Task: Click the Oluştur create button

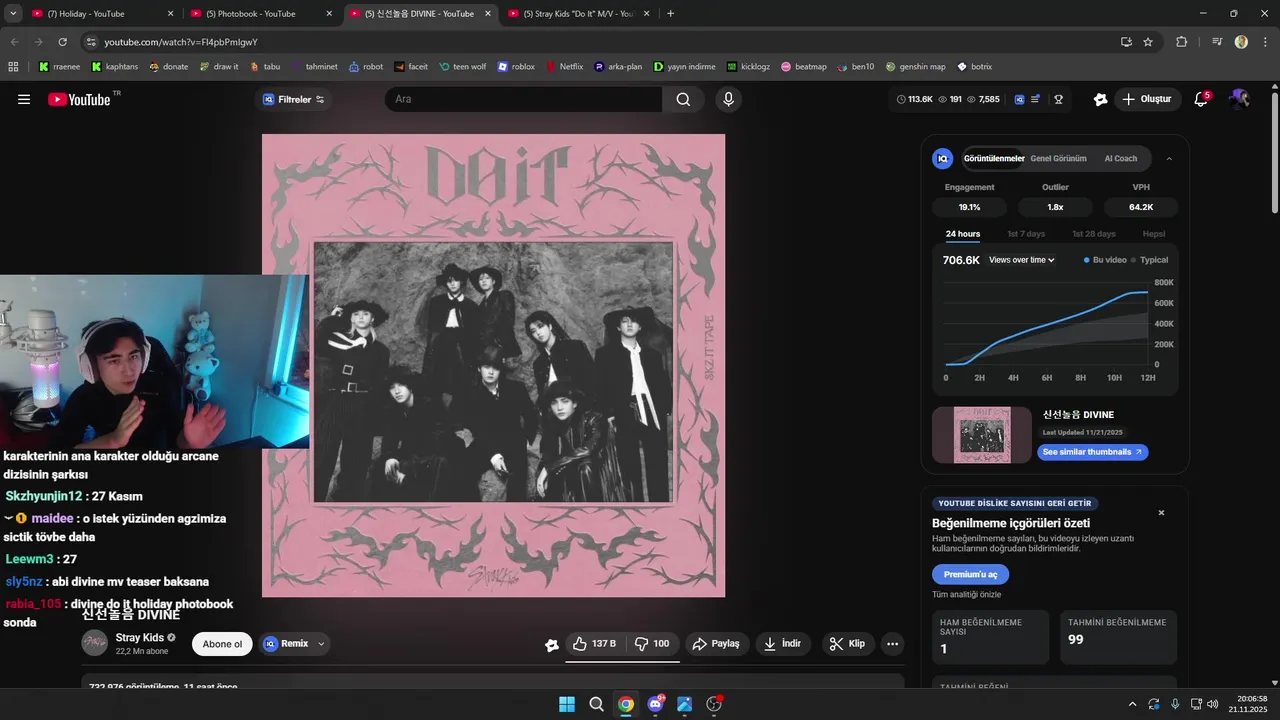Action: click(1146, 99)
